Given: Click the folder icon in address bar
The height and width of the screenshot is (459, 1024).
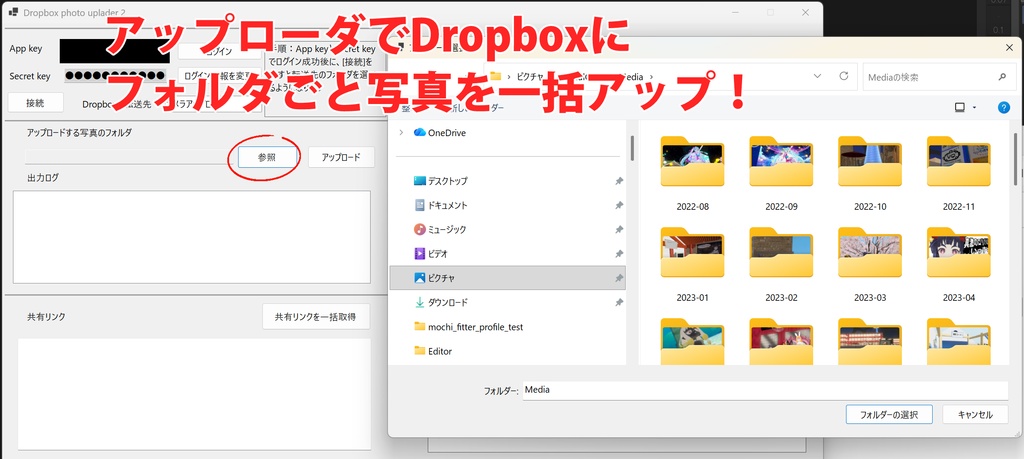Looking at the screenshot, I should click(x=496, y=76).
